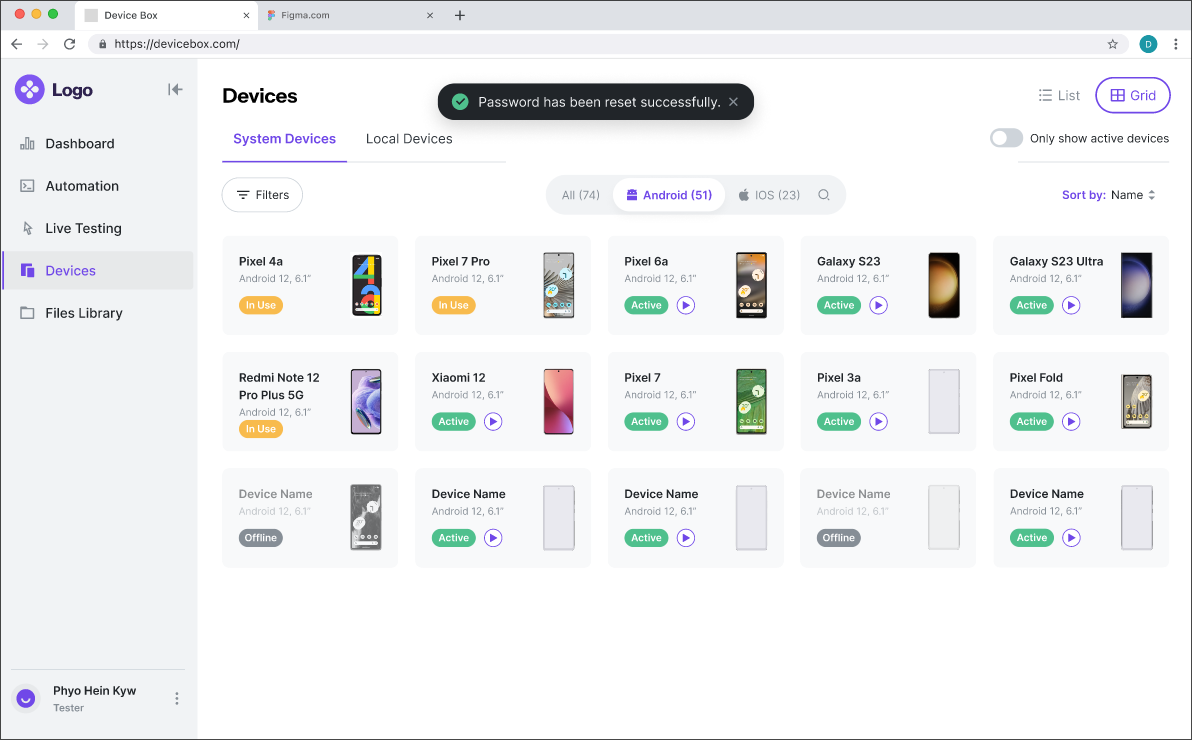
Task: Enable Only show active devices toggle
Action: tap(1006, 138)
